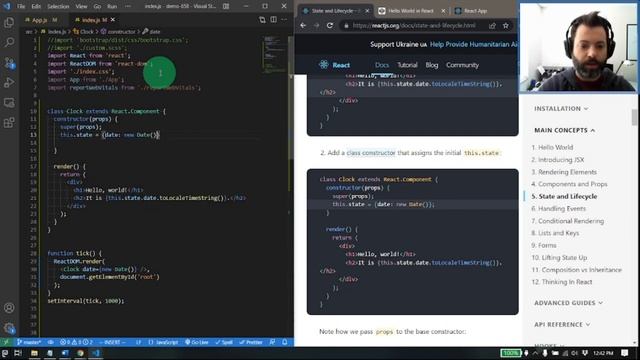Click the feedback icon in VS Code status bar
Viewport: 640px width, 360px height.
pyautogui.click(x=273, y=342)
